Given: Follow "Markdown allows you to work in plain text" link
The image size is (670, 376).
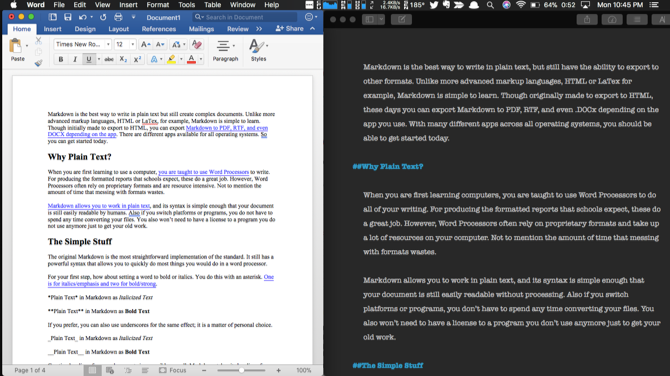Looking at the screenshot, I should [x=99, y=206].
